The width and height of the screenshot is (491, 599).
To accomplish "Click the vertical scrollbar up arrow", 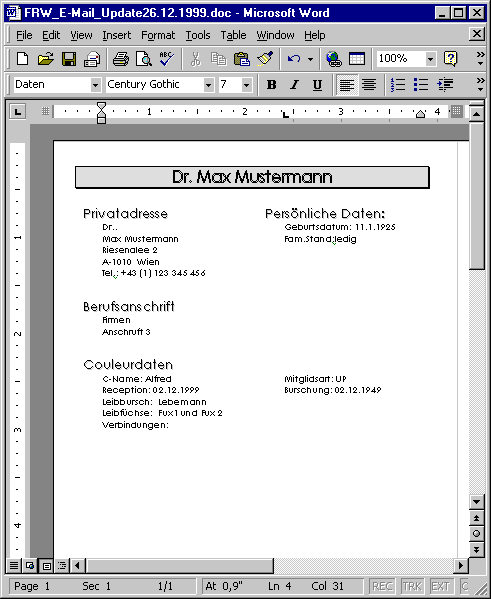I will (x=476, y=113).
